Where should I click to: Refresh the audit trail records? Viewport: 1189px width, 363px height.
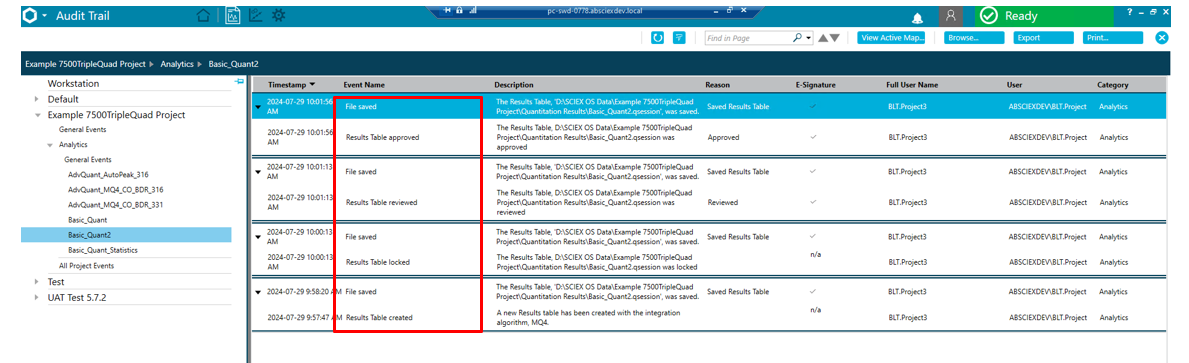tap(658, 37)
